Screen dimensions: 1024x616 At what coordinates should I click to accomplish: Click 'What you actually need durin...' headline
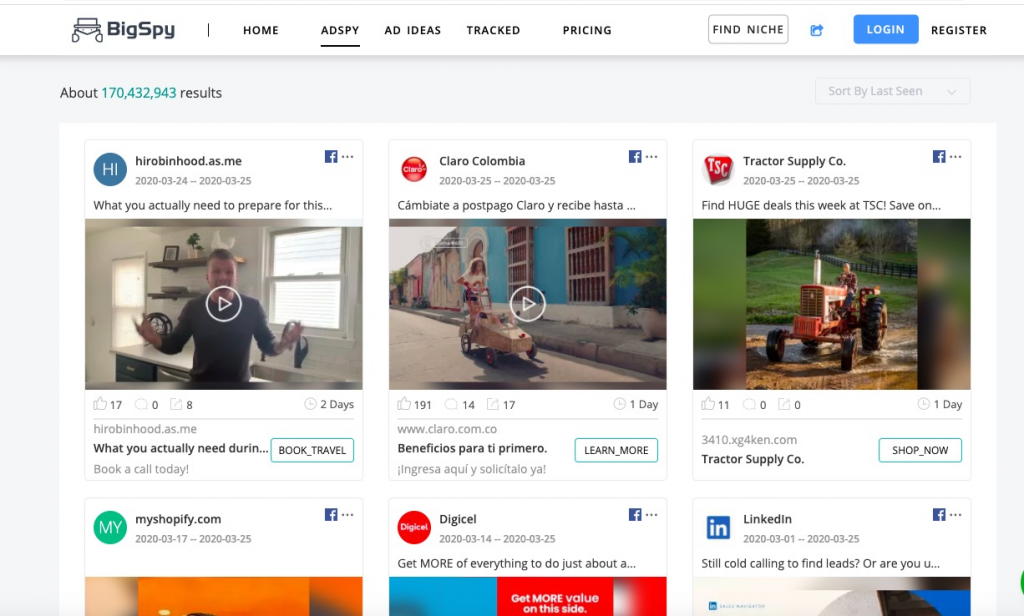click(x=181, y=448)
